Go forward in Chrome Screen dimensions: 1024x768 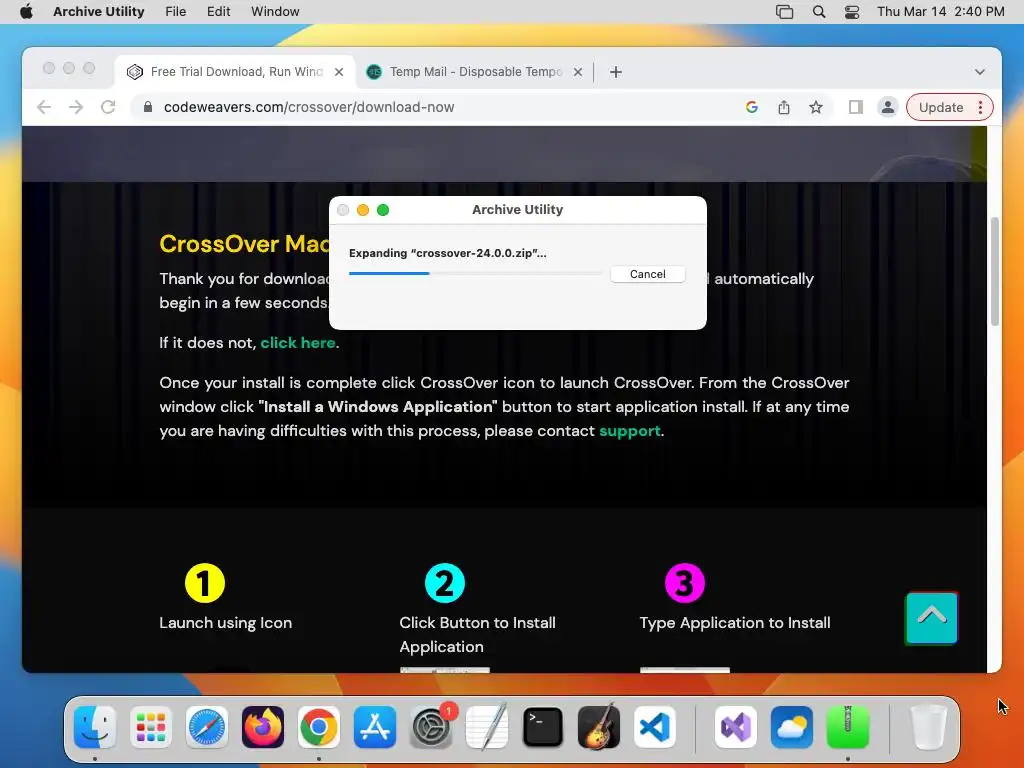76,107
